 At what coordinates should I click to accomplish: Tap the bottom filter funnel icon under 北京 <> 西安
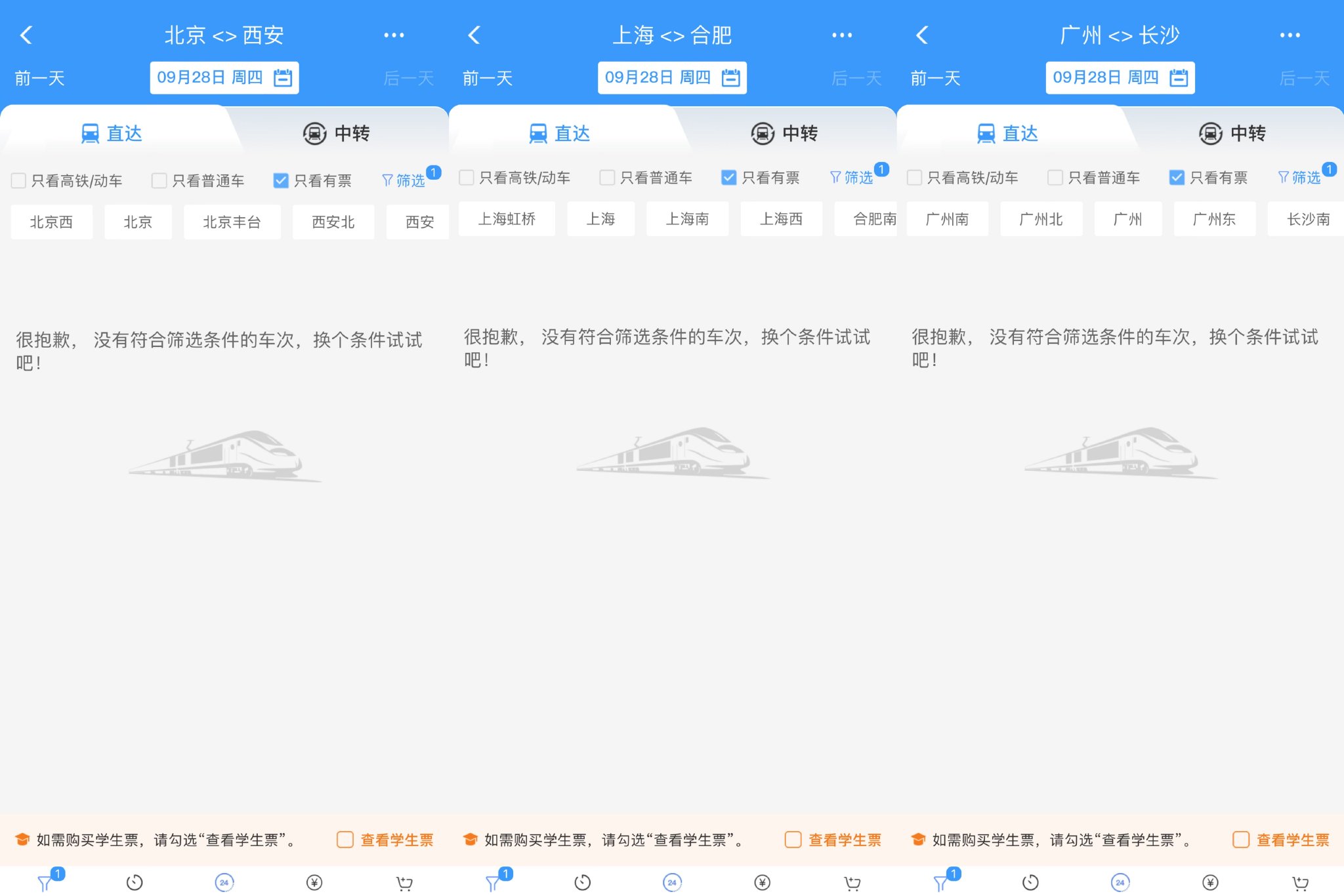coord(45,883)
